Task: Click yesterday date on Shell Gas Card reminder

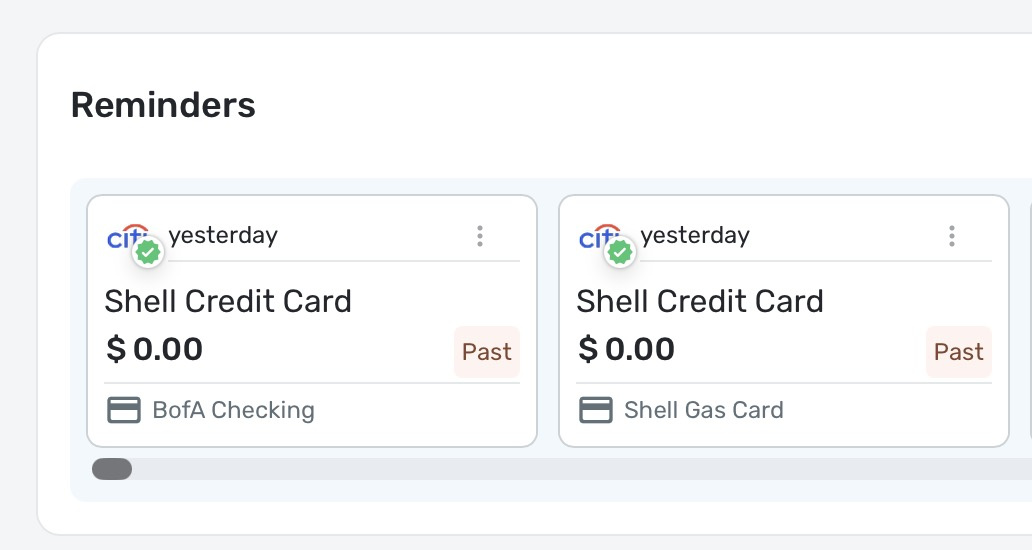Action: (x=695, y=236)
